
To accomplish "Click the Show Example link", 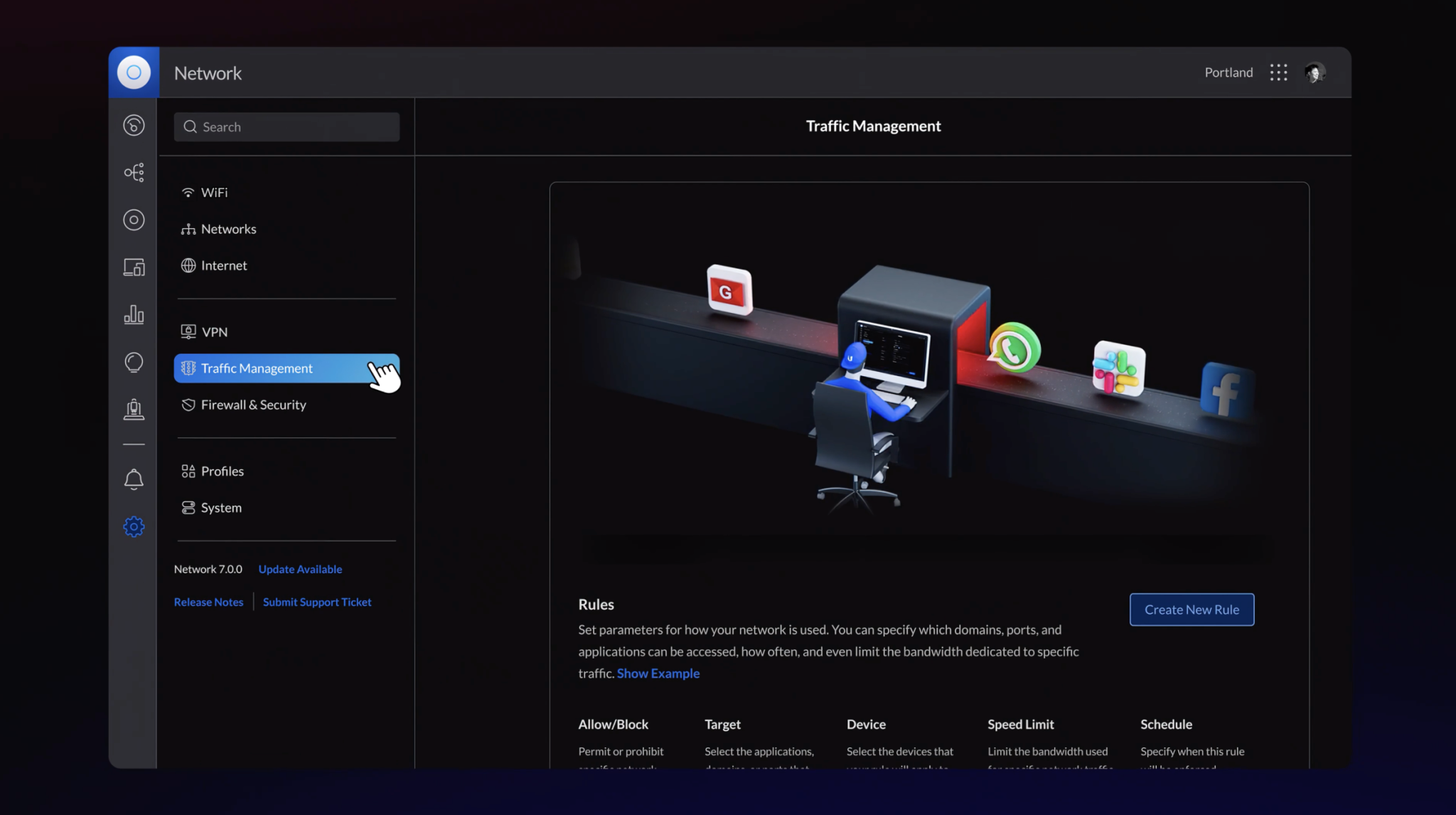I will (x=658, y=673).
